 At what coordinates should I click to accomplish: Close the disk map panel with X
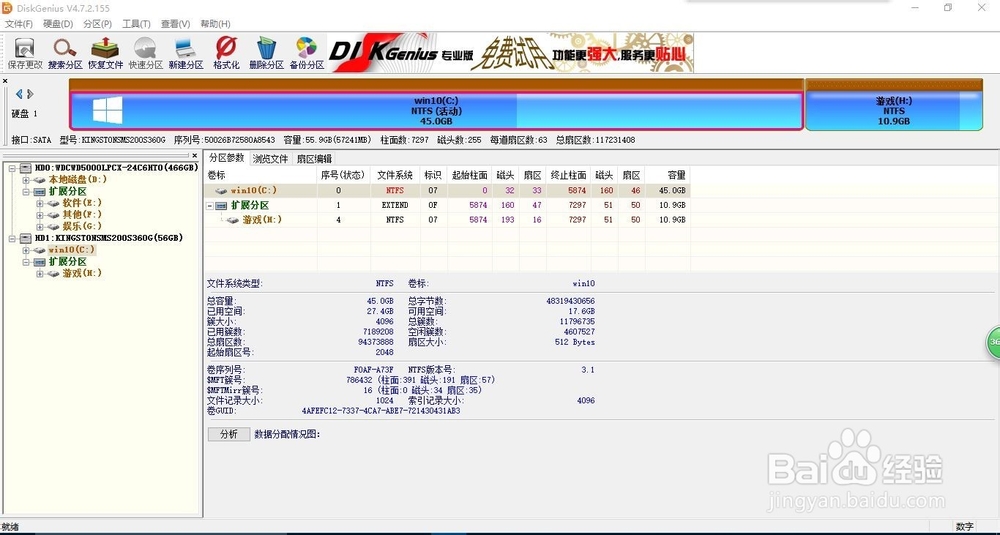(5, 82)
